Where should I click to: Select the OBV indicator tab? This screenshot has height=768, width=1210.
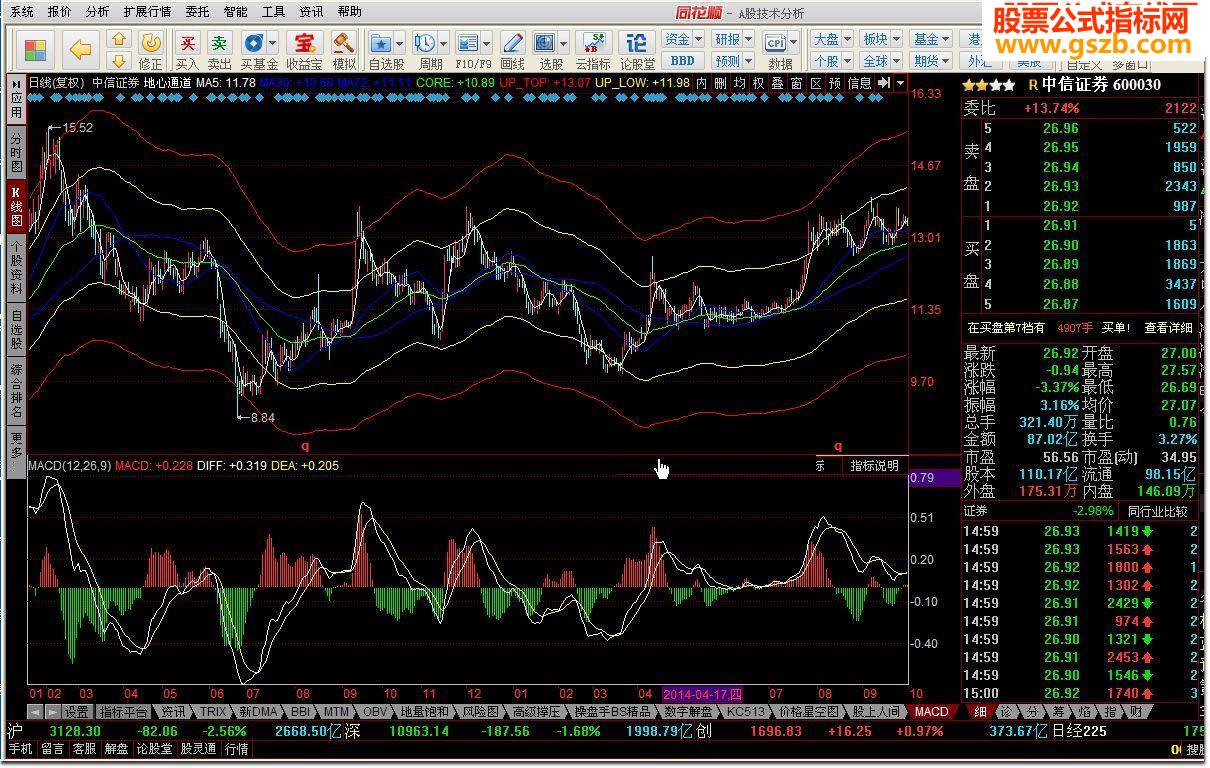click(x=374, y=712)
